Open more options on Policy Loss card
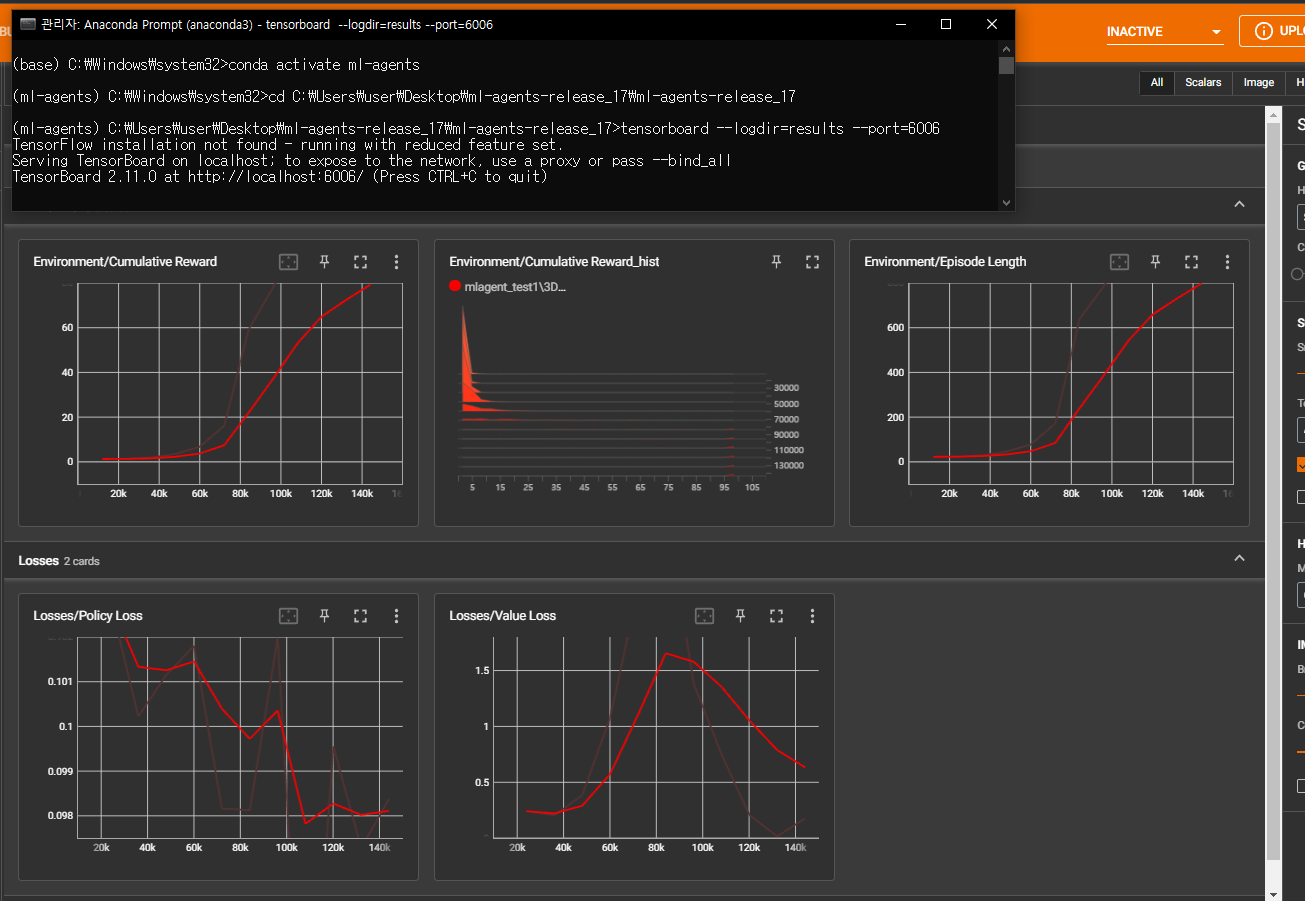 click(396, 616)
